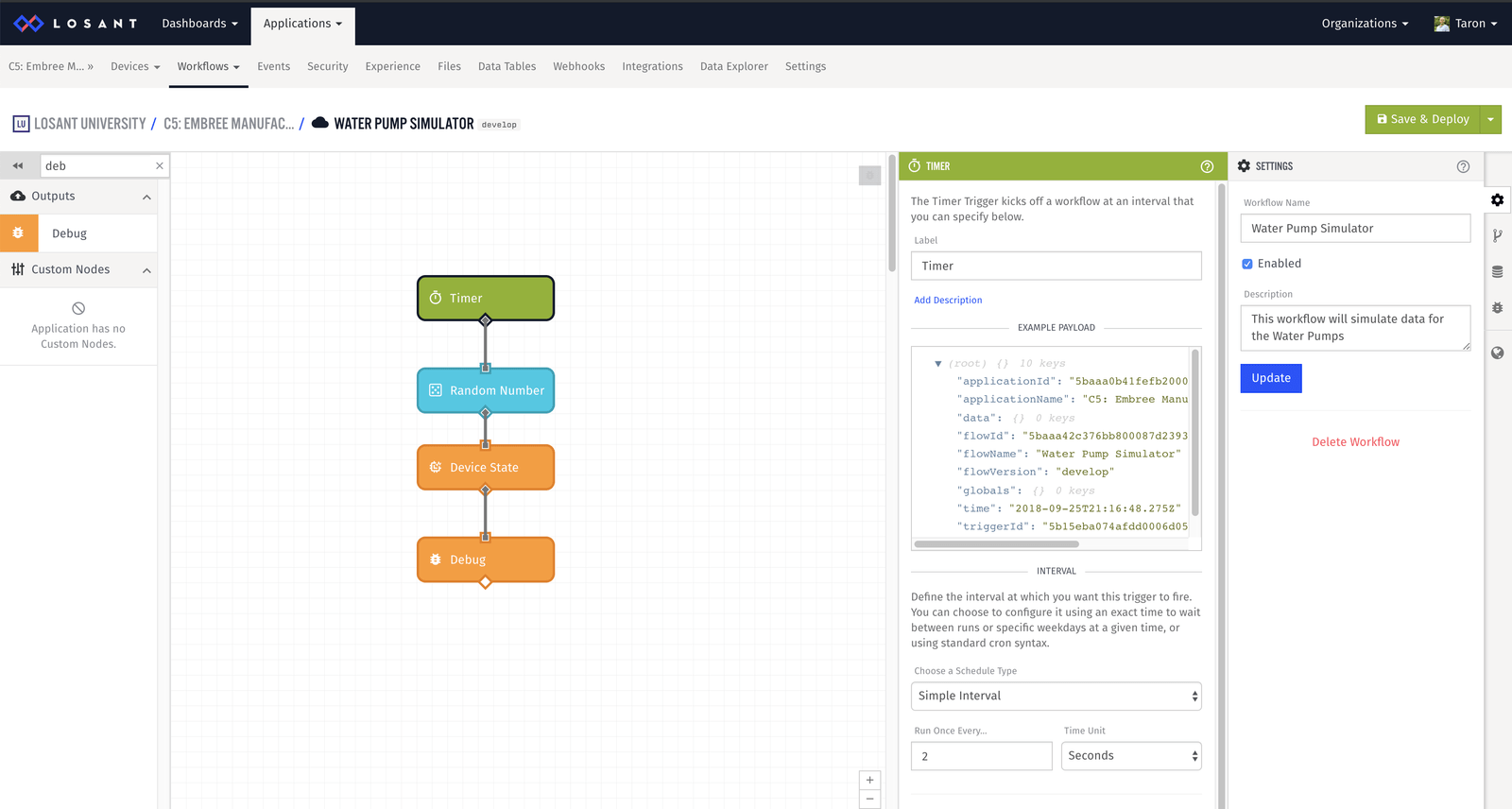
Task: Select the Debug node bug icon in palette
Action: (19, 233)
